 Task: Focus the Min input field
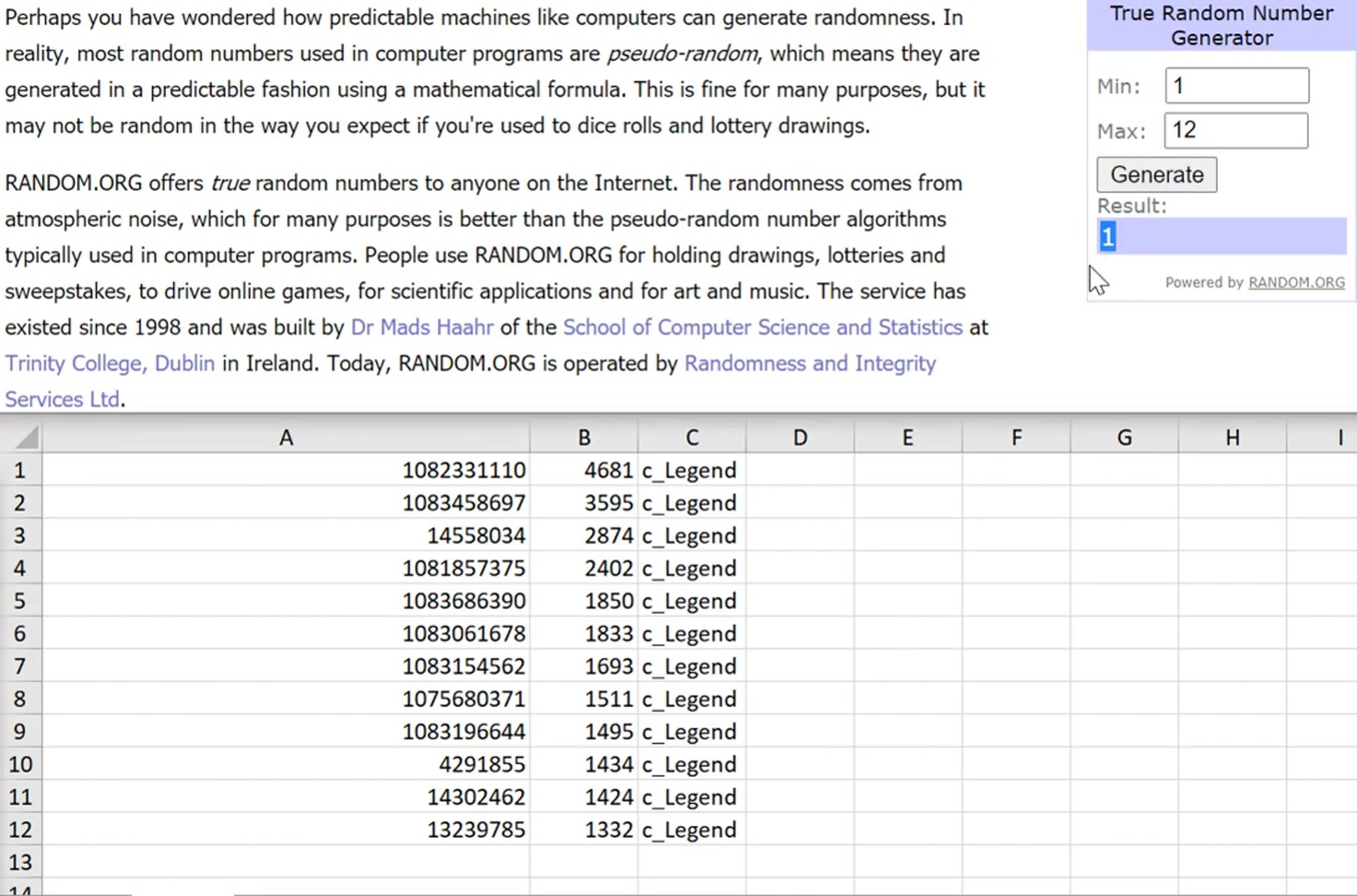point(1237,86)
